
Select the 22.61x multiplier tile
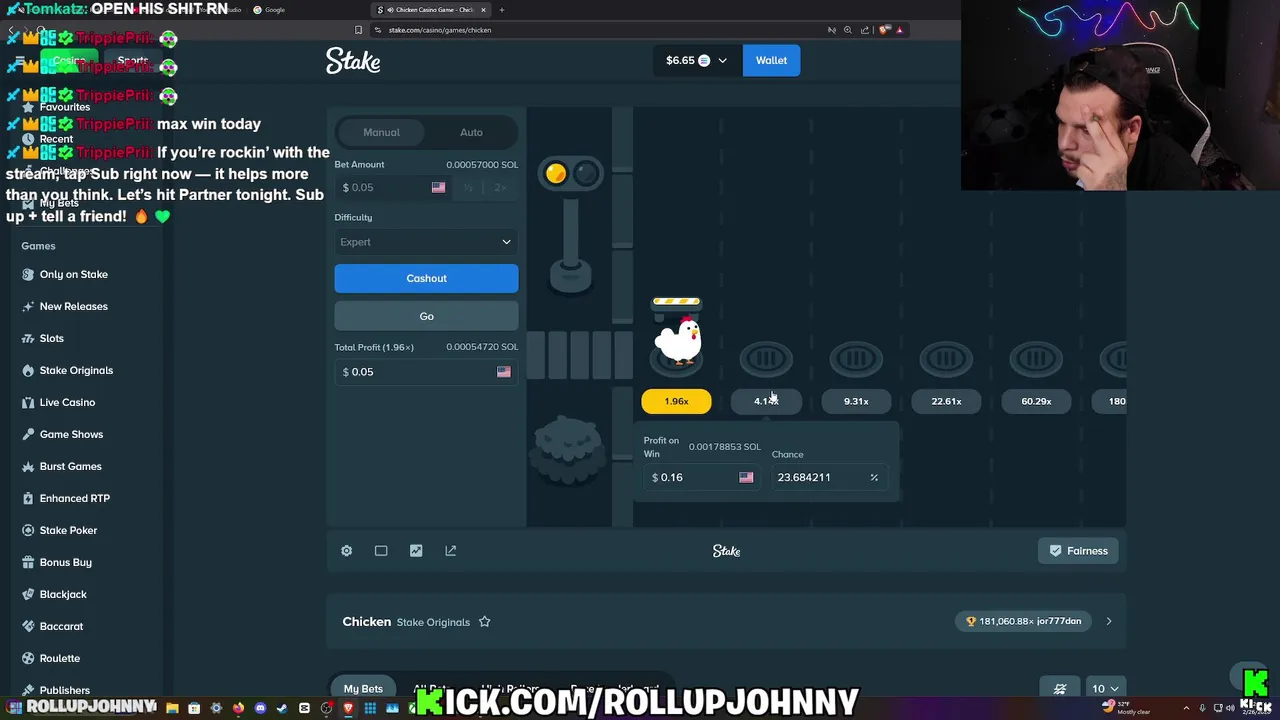click(946, 401)
